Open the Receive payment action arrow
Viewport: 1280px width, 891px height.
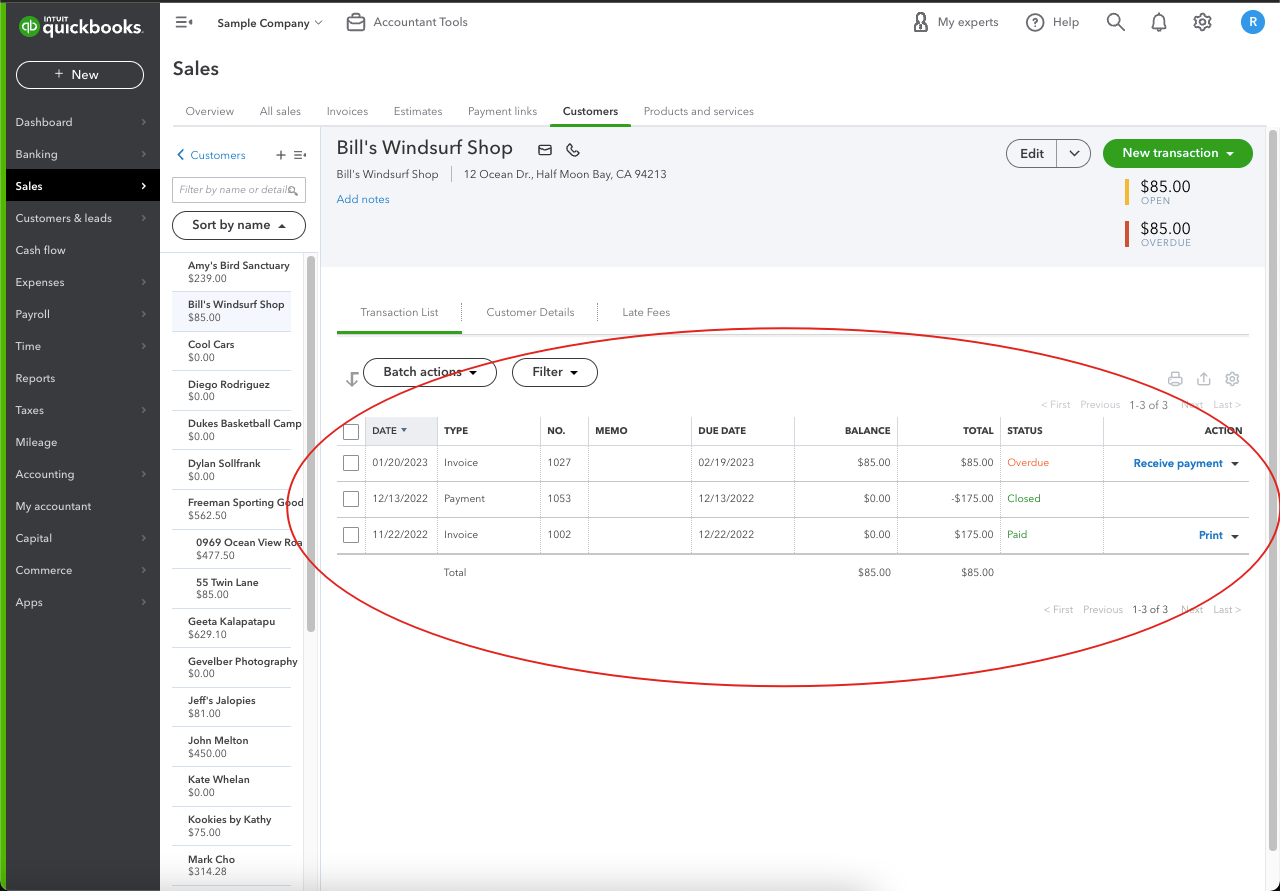pyautogui.click(x=1235, y=464)
